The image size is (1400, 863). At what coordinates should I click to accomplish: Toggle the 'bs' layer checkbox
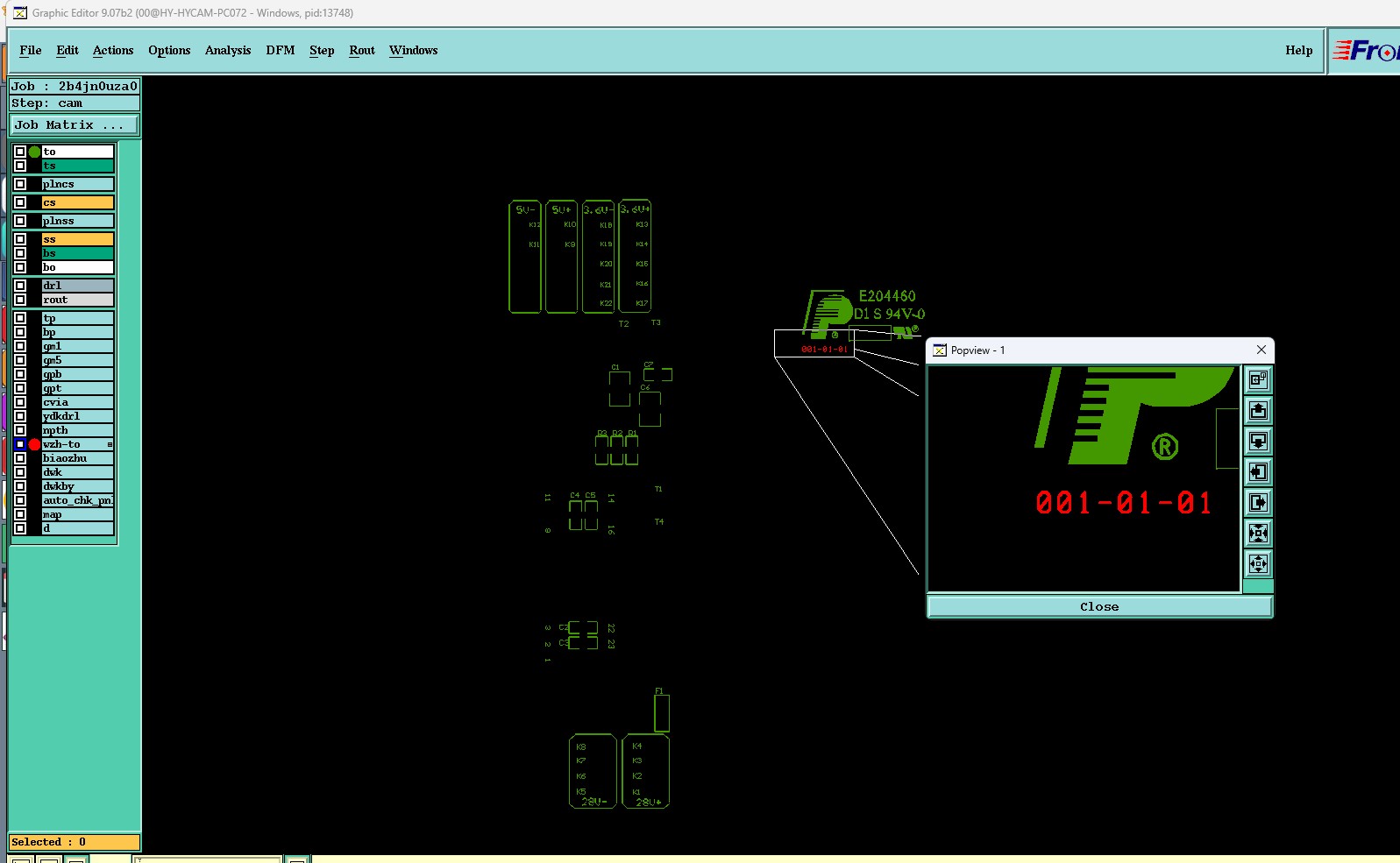click(20, 253)
